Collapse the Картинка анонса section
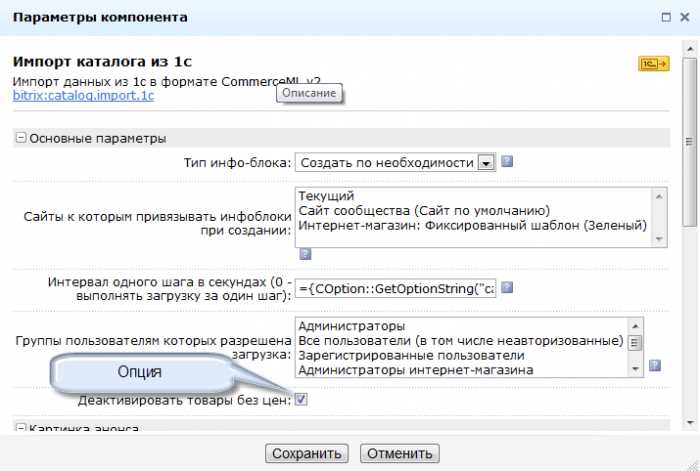Viewport: 700px width, 471px height. (x=21, y=427)
